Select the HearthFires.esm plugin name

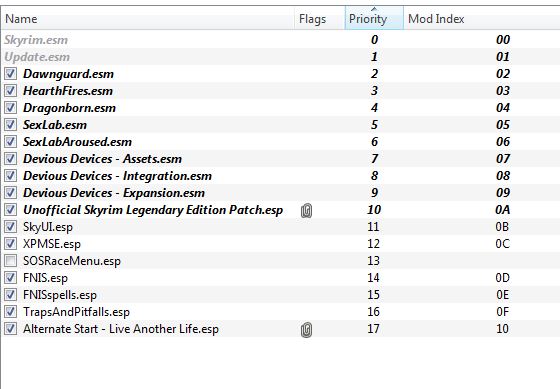[68, 91]
